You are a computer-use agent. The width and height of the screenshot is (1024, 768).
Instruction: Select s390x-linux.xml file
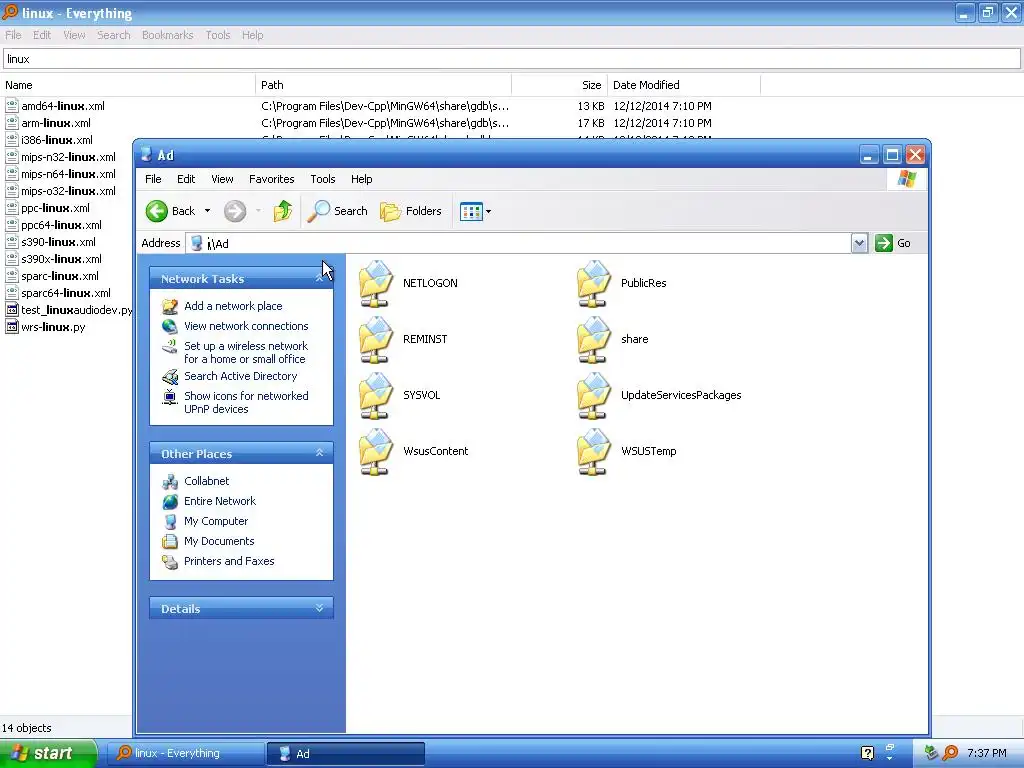point(61,259)
